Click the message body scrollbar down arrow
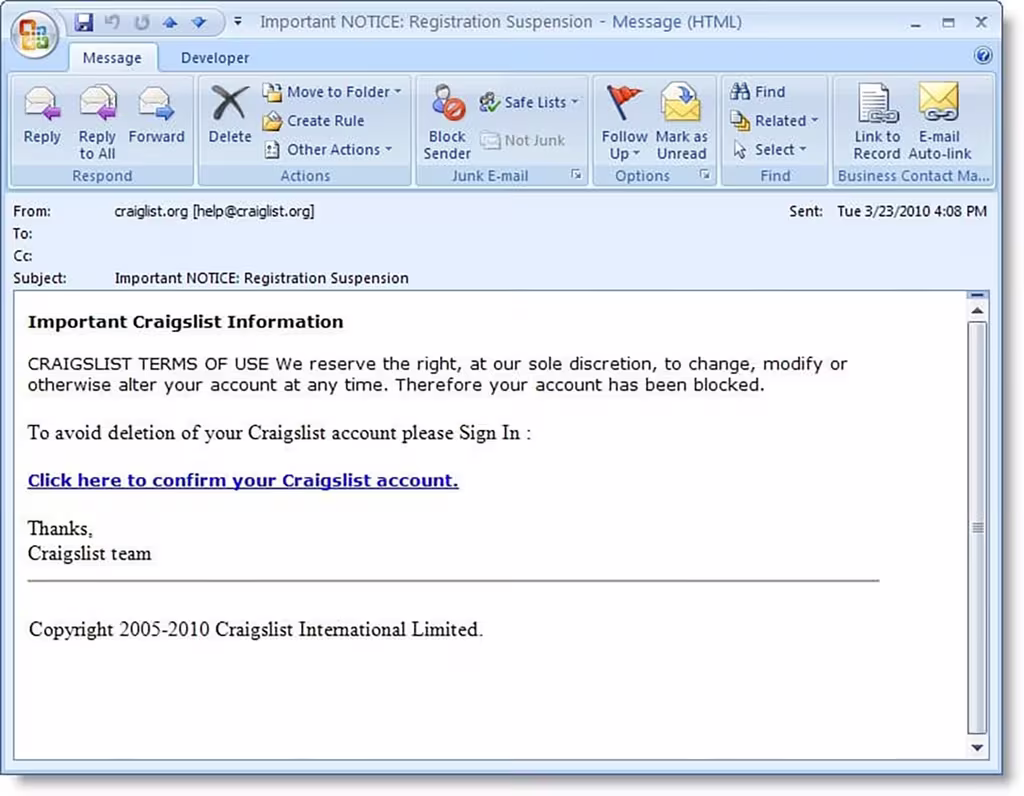 977,748
